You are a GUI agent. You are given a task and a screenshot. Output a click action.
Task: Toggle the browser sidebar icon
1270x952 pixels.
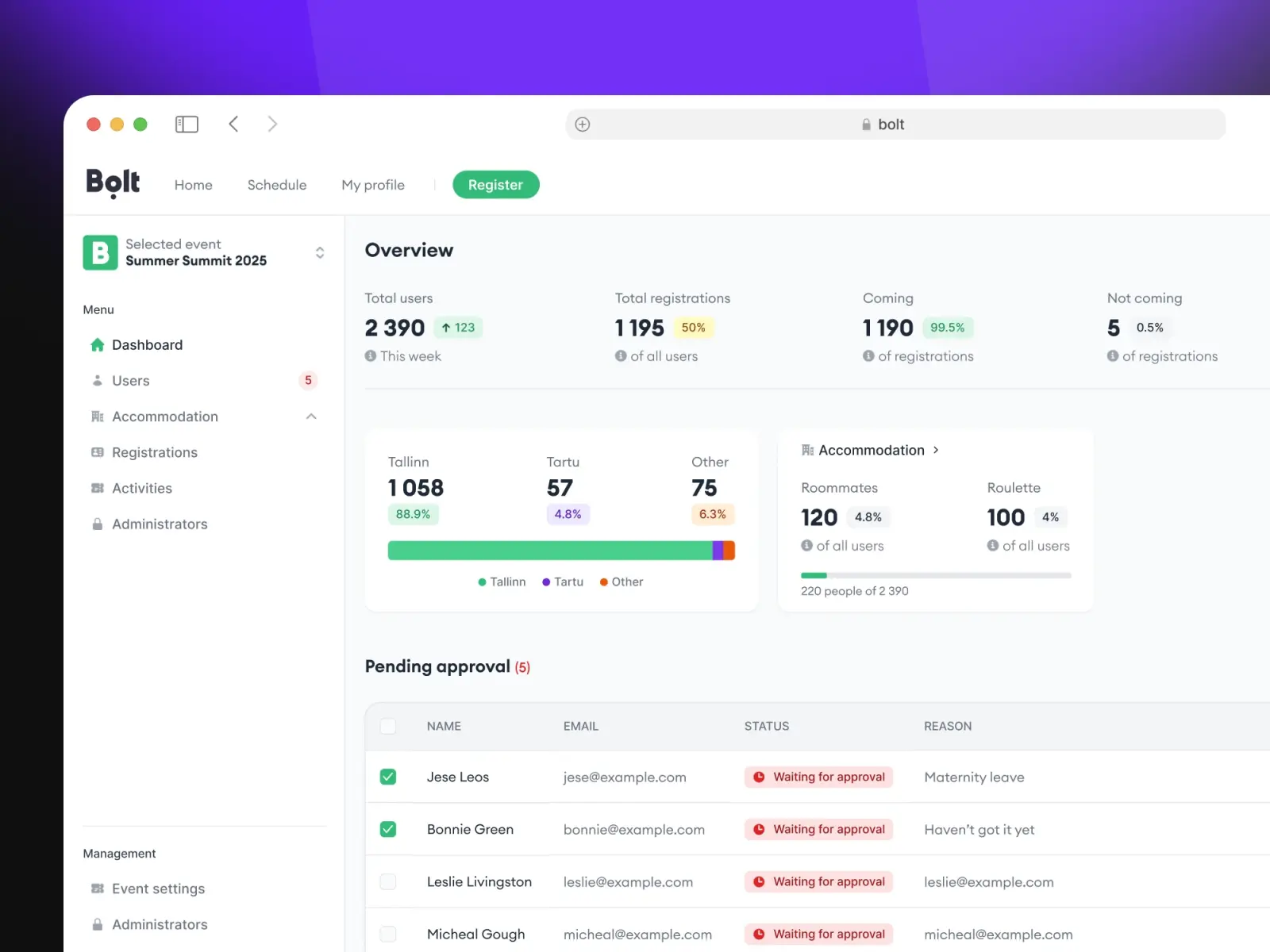187,125
